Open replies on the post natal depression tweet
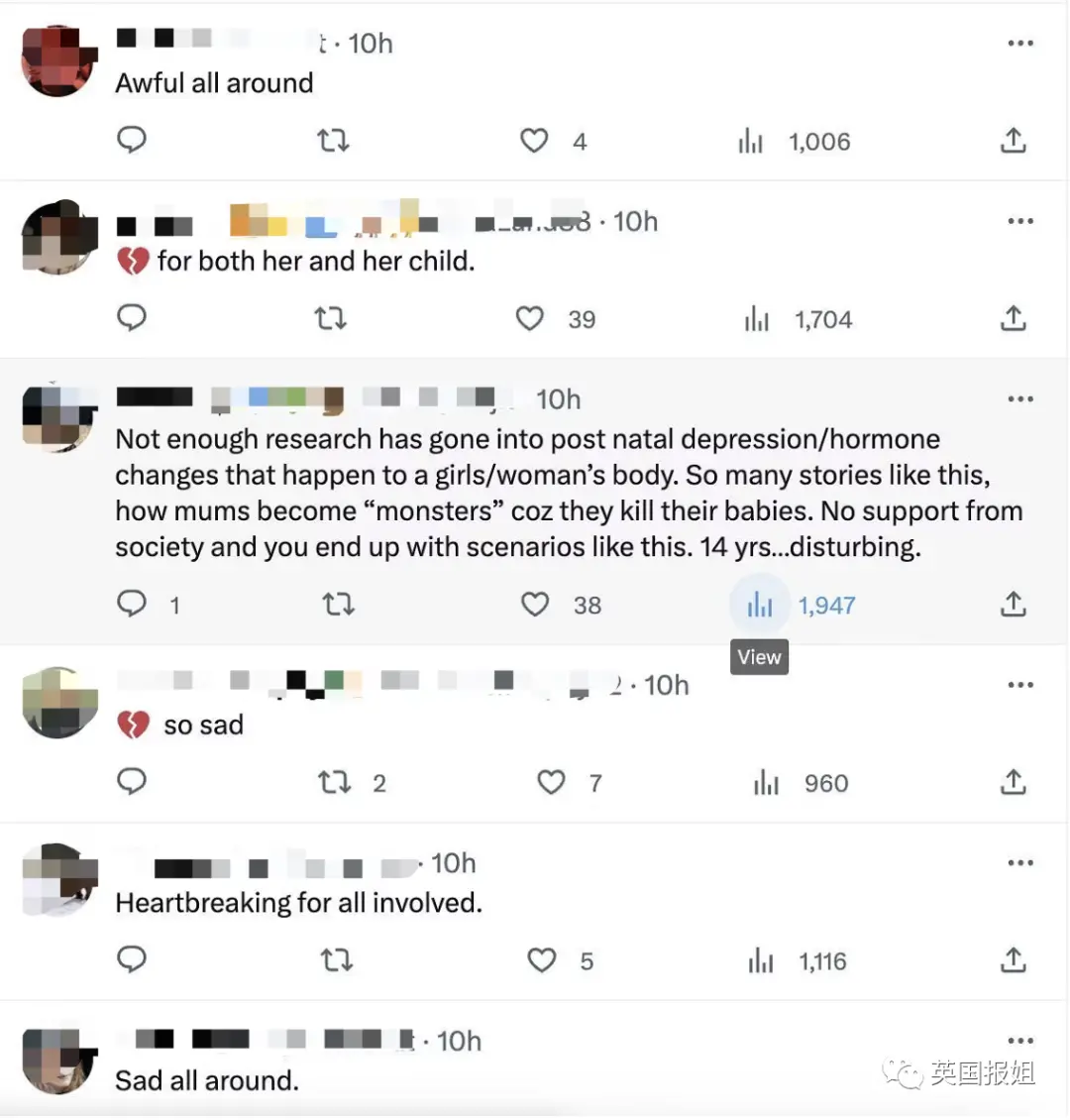1070x1120 pixels. click(132, 604)
